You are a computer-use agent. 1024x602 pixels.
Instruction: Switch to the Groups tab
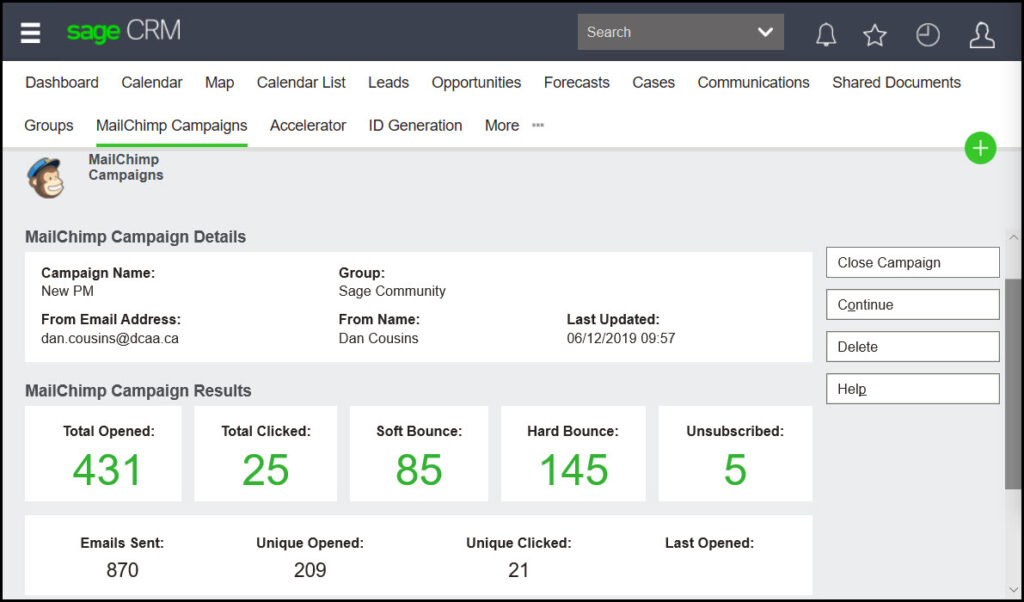point(49,125)
